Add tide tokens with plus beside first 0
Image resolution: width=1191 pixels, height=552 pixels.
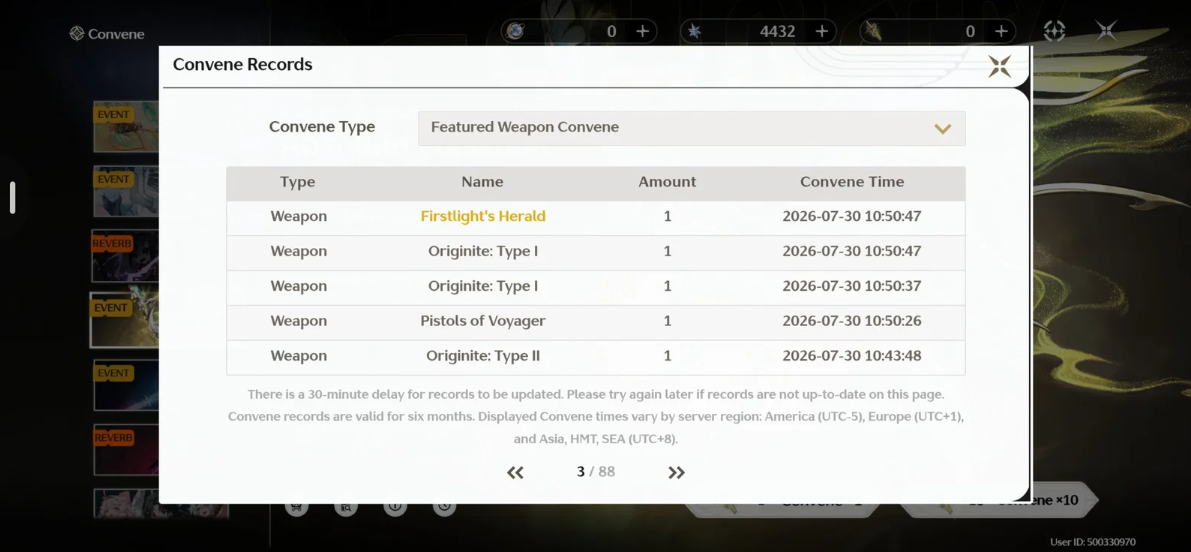pyautogui.click(x=642, y=31)
